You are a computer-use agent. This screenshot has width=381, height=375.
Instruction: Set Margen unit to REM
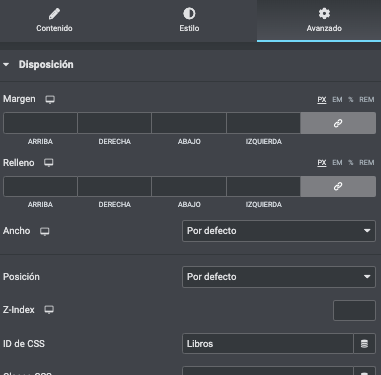[367, 100]
